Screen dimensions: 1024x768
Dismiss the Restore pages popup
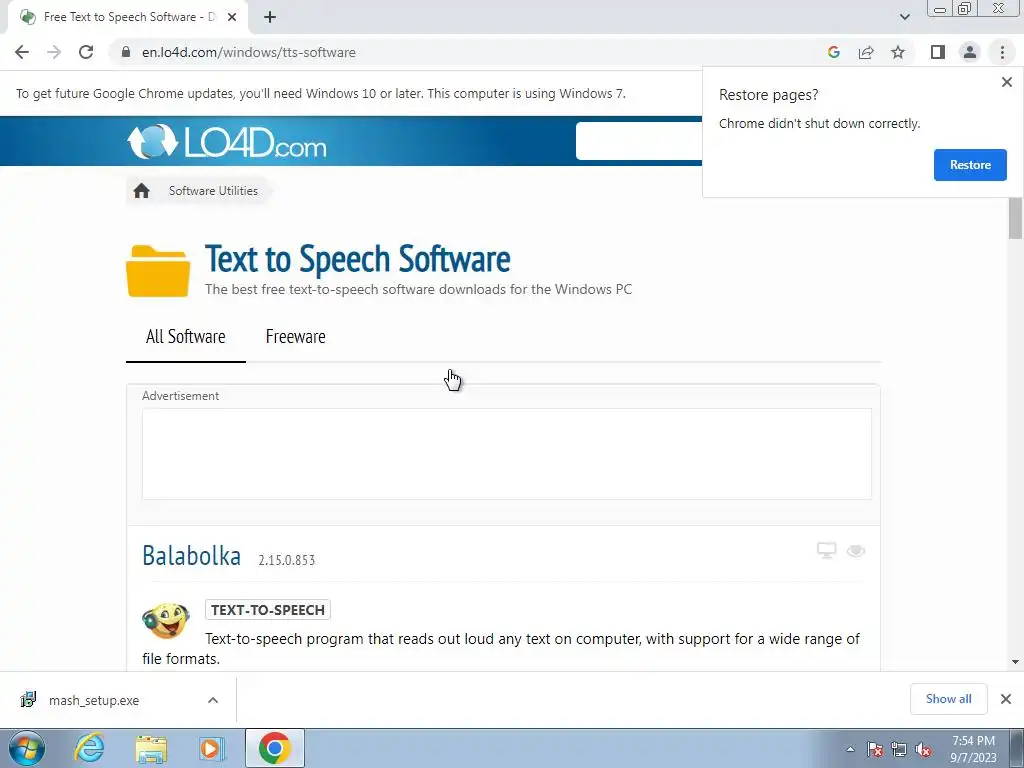1006,82
